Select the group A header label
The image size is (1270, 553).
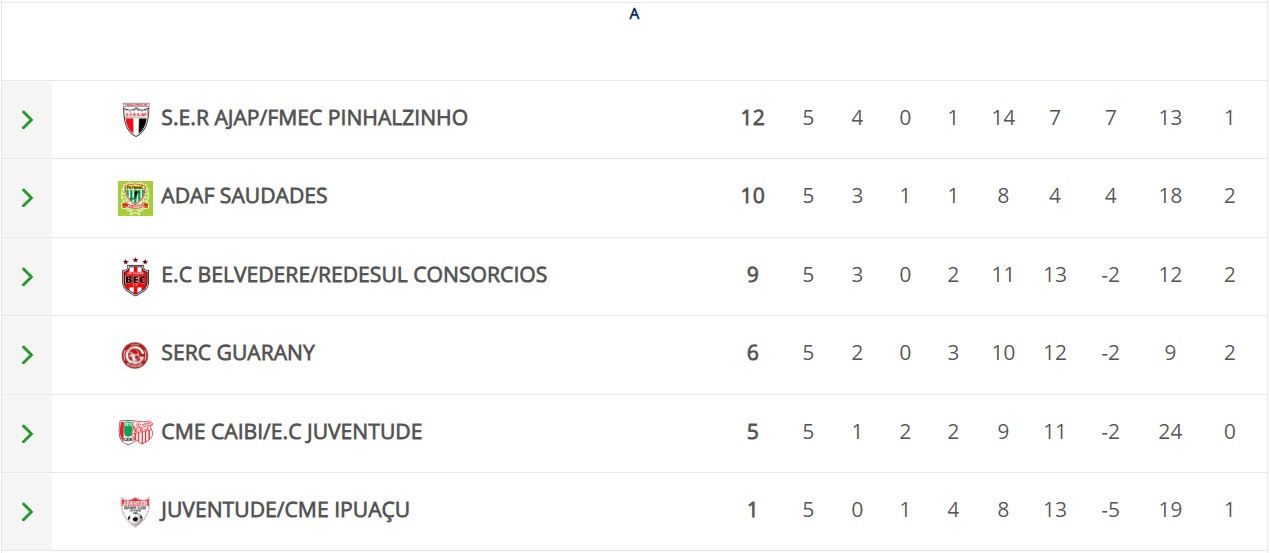(634, 15)
